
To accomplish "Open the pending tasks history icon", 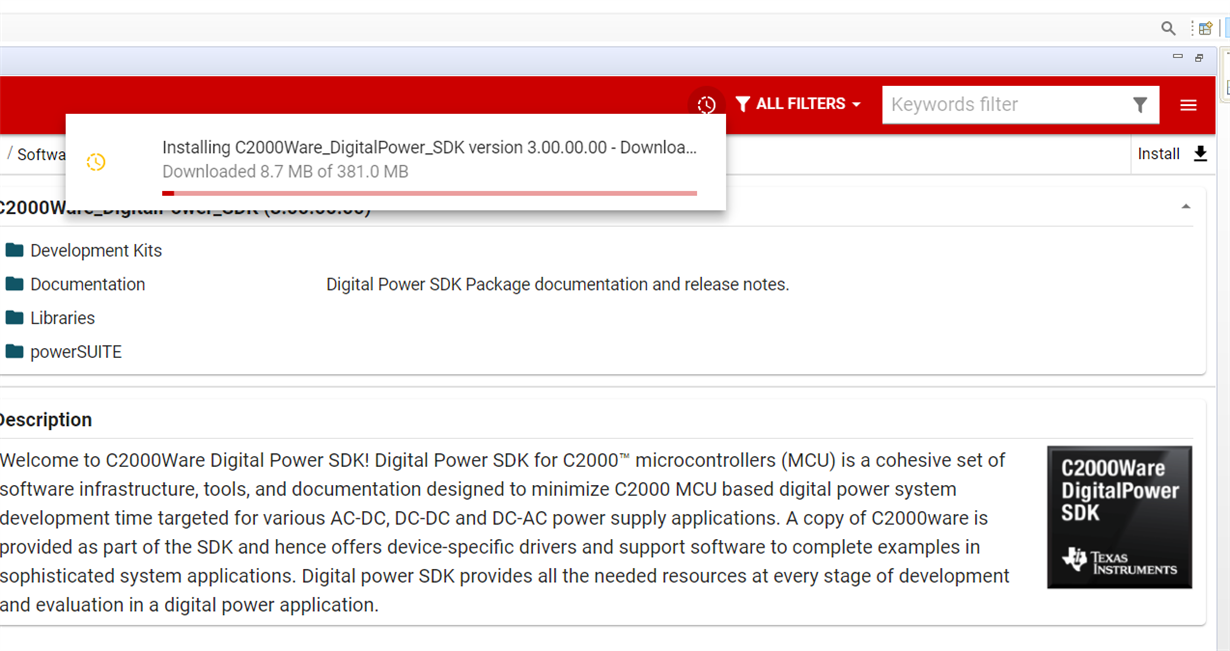I will (706, 104).
